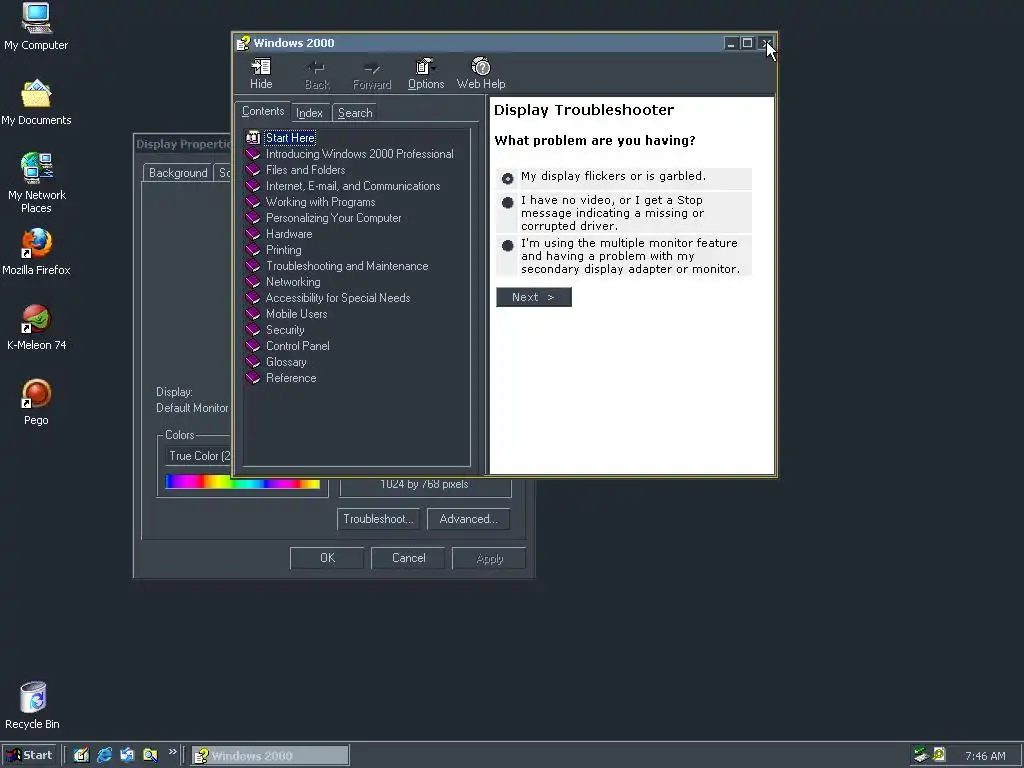Open the Options toolbar menu icon
Screen dimensions: 1024x768
click(426, 67)
